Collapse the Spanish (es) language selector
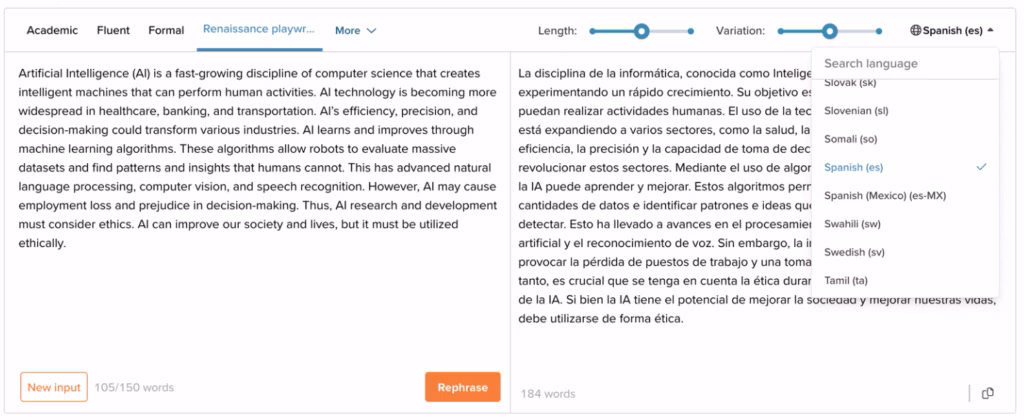Screen dimensions: 1024x420 pos(952,31)
